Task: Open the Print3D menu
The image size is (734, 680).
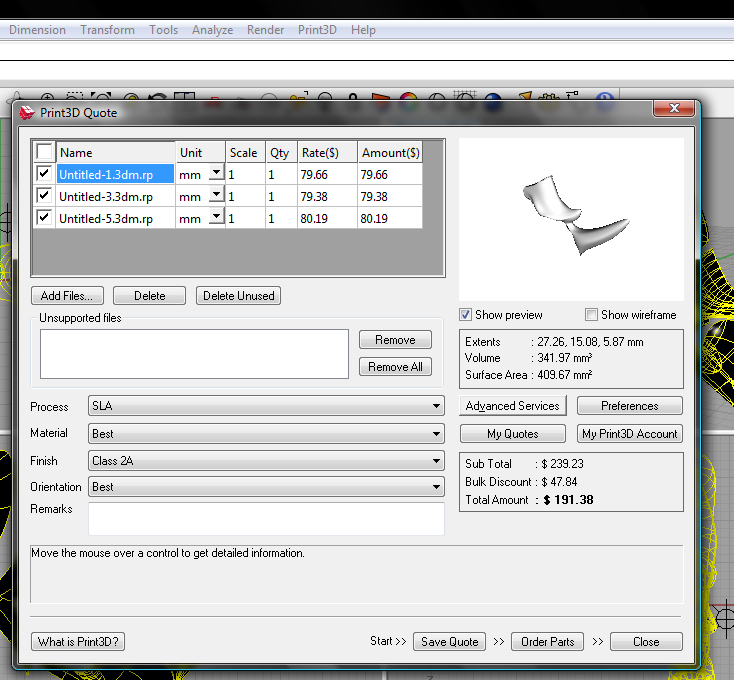Action: pos(317,30)
